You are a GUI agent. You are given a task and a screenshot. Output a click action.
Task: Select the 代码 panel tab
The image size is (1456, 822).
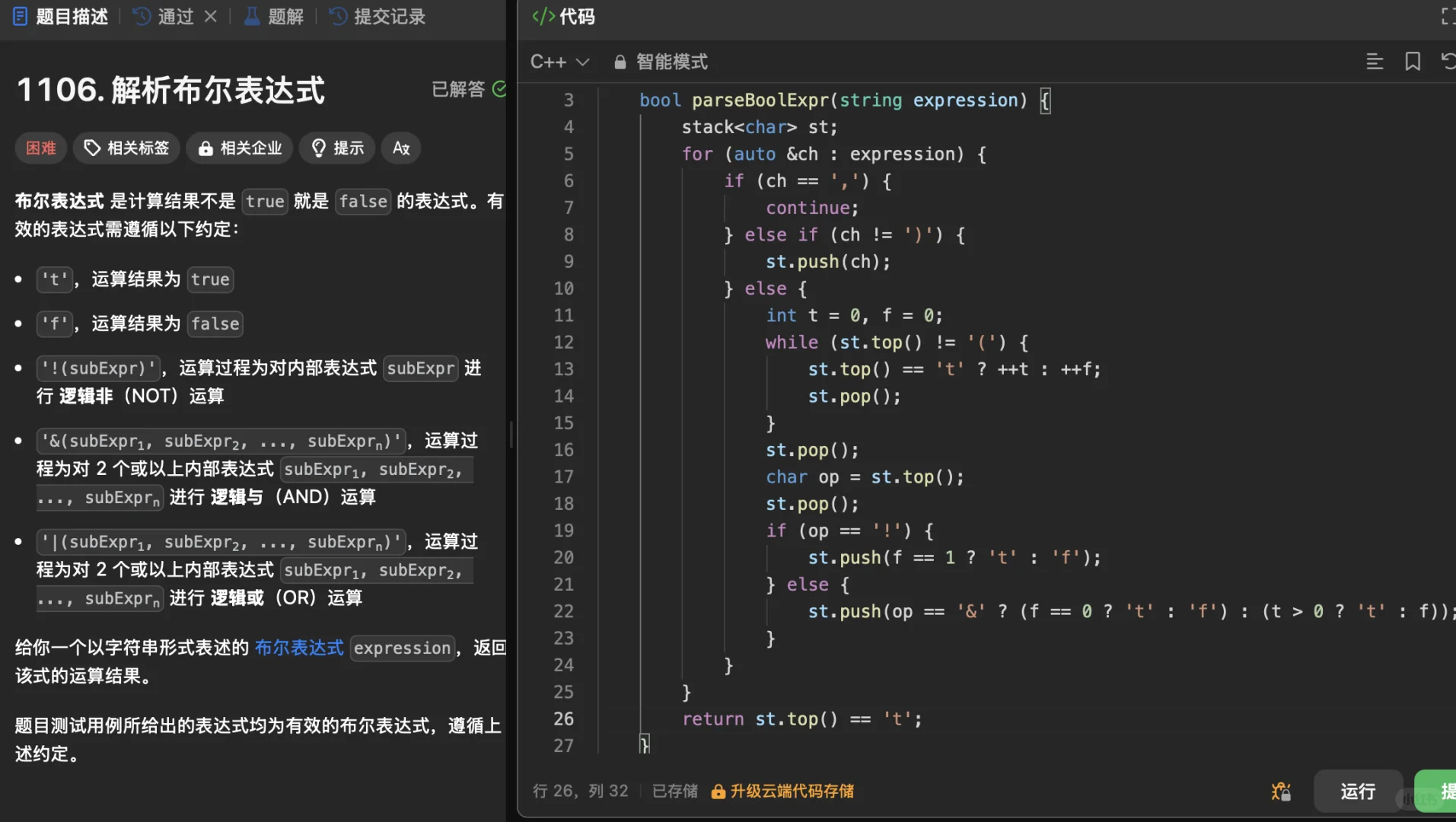(563, 16)
